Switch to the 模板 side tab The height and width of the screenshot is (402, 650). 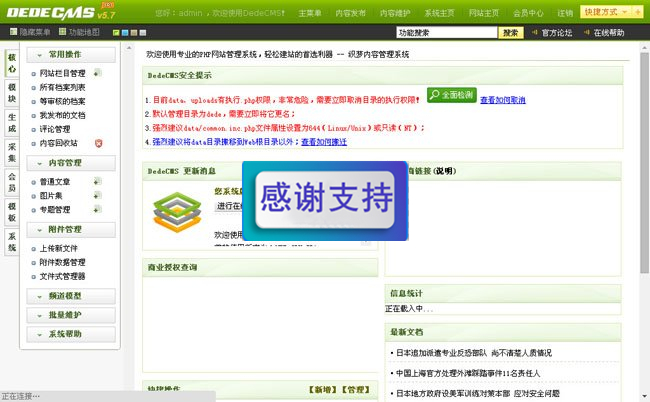(12, 212)
